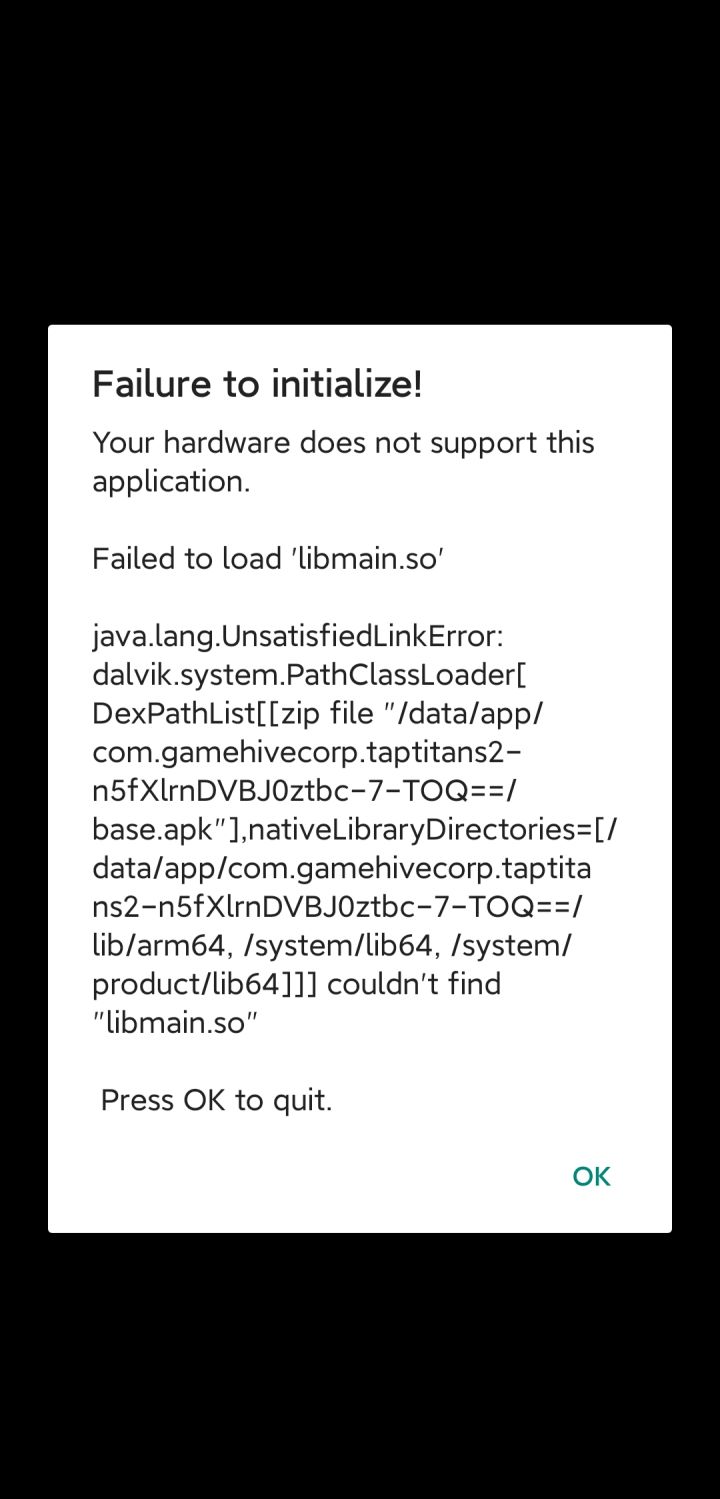This screenshot has height=1499, width=720.
Task: Click the "com.gamehivecorp.taptitans2-" line
Action: click(307, 752)
